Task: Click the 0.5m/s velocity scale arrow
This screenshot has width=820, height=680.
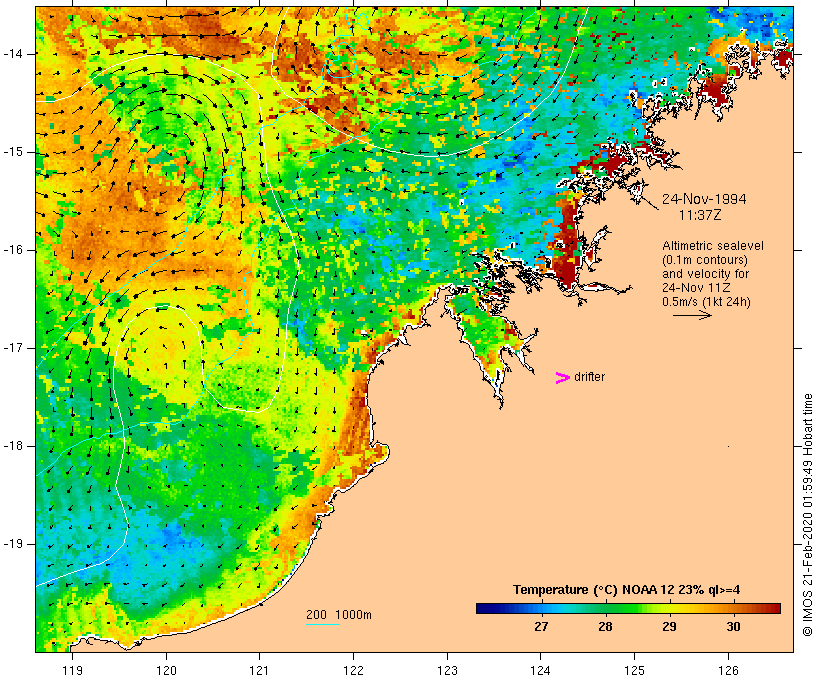Action: tap(692, 315)
